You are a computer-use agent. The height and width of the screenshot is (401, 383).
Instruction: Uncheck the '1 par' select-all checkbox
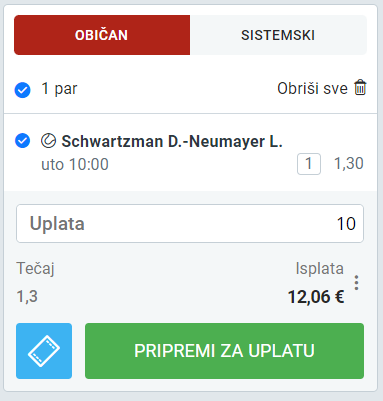click(23, 90)
